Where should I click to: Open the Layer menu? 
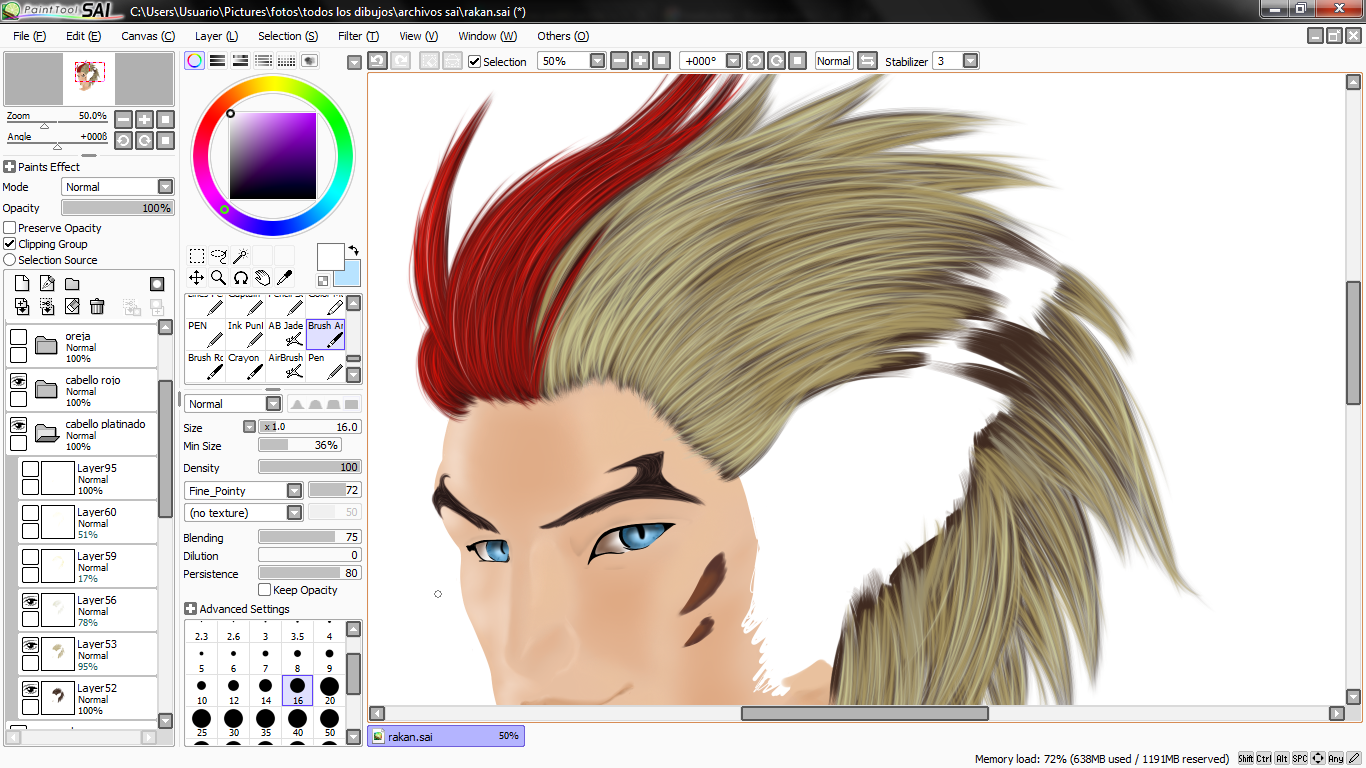click(x=216, y=36)
